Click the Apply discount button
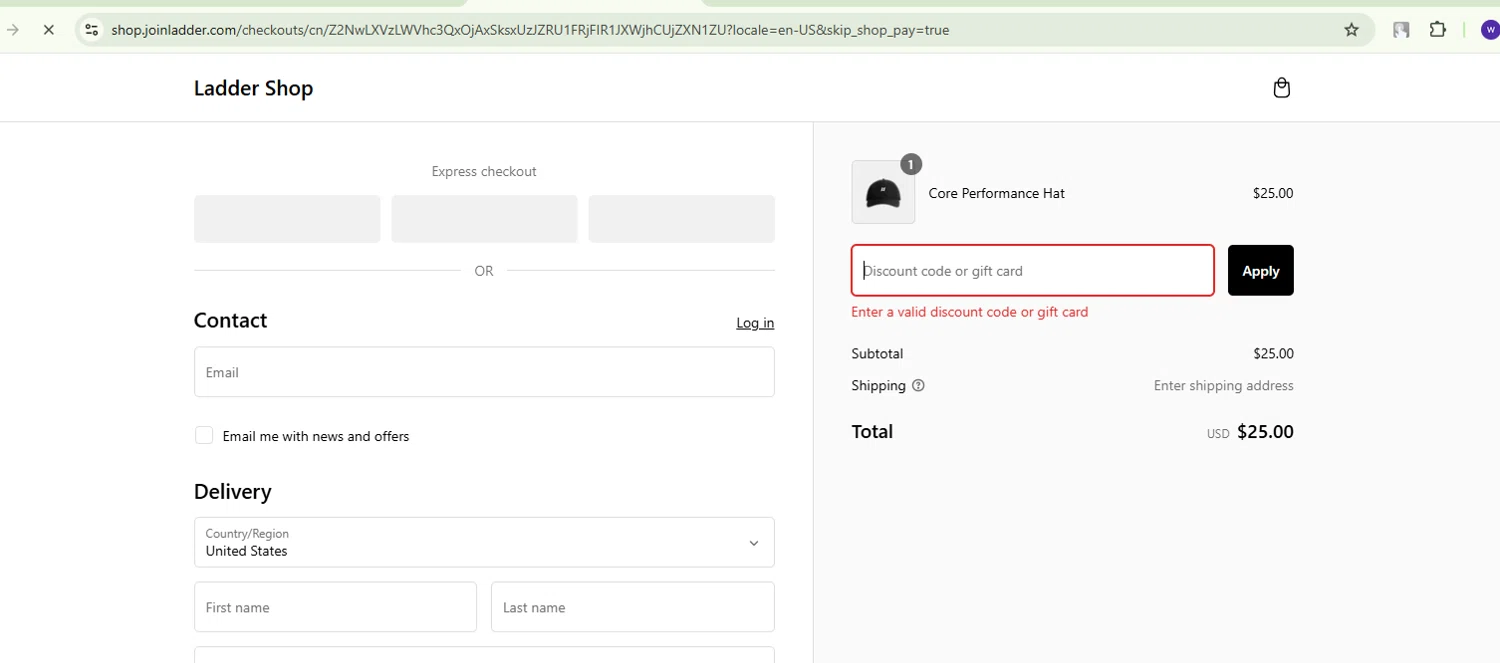Screen dimensions: 1500x663 tap(1260, 270)
